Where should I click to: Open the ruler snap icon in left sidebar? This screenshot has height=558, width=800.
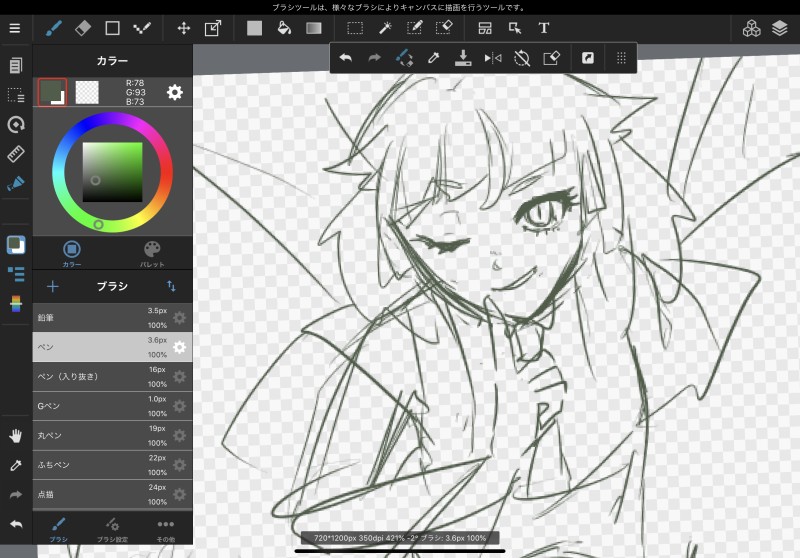[x=16, y=154]
